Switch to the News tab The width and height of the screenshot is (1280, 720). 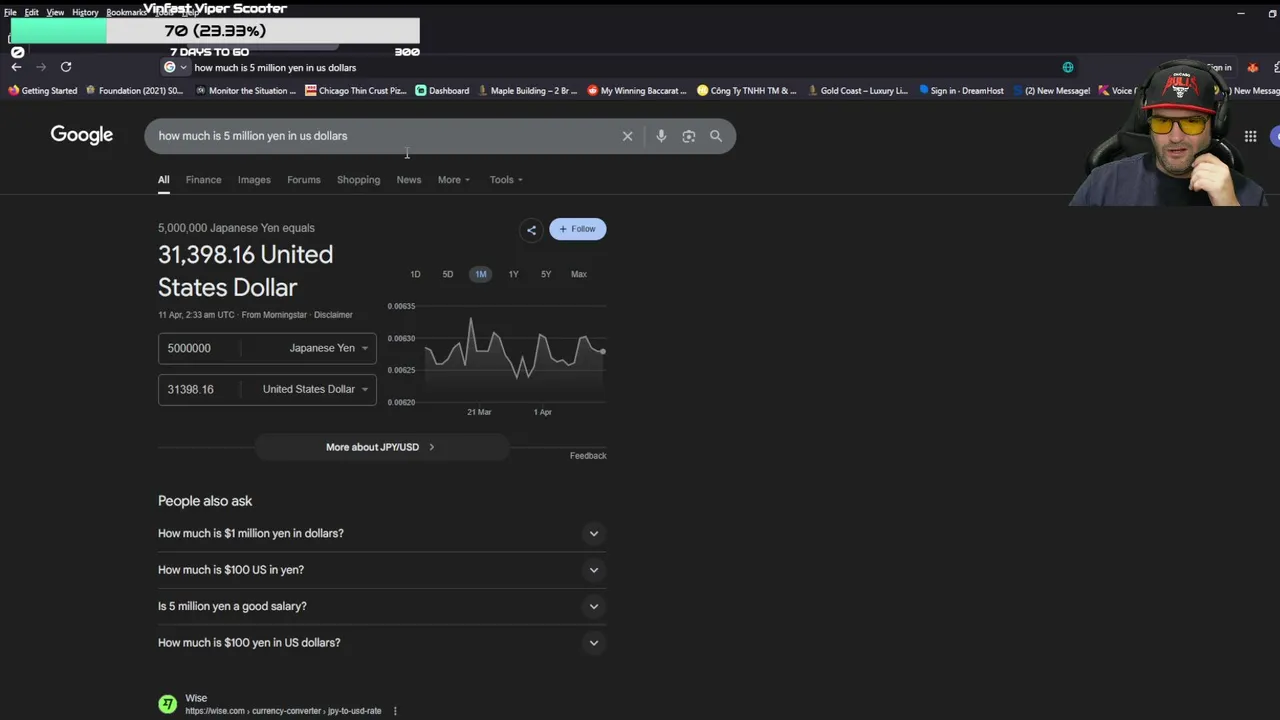[x=409, y=180]
